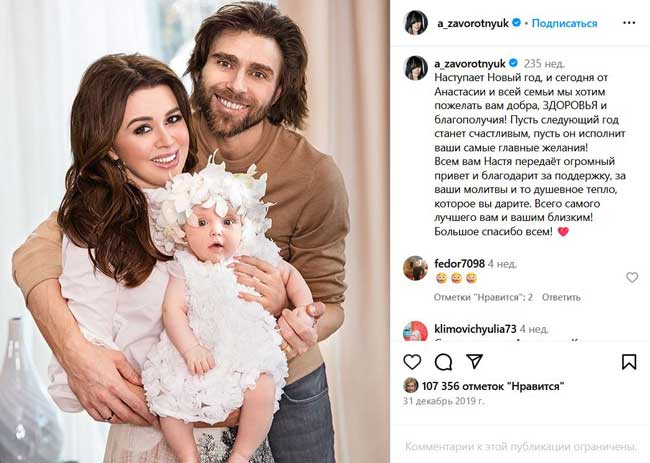Screen dimensions: 650x463
Task: Share post using the paper plane icon
Action: (474, 361)
